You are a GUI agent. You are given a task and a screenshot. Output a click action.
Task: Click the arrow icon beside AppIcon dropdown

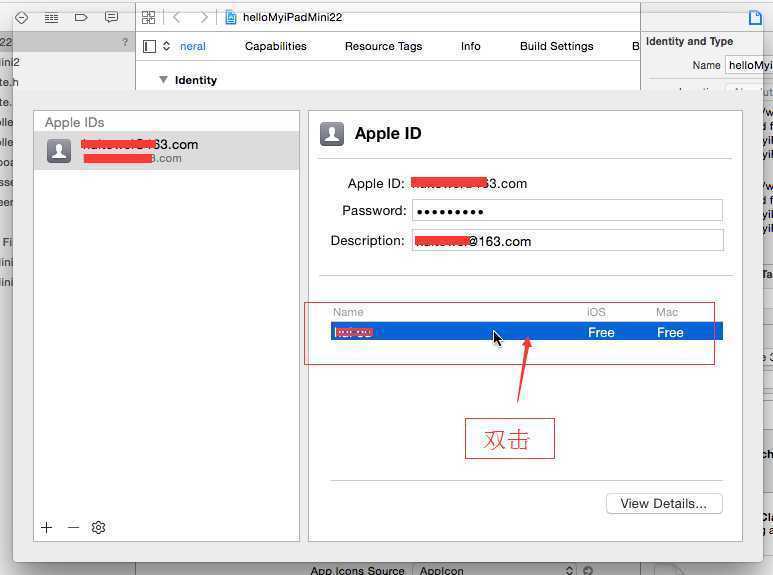click(588, 571)
